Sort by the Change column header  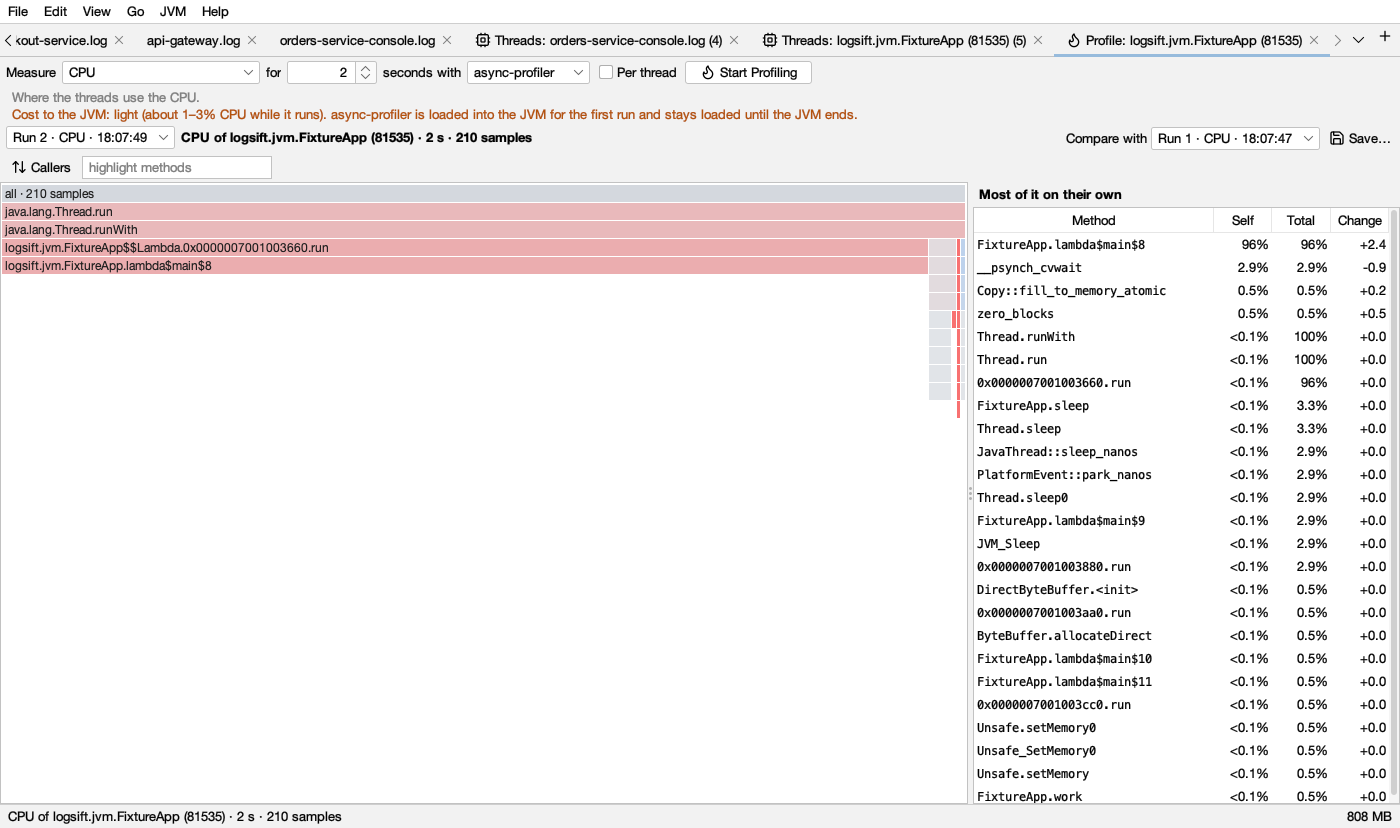[1359, 220]
